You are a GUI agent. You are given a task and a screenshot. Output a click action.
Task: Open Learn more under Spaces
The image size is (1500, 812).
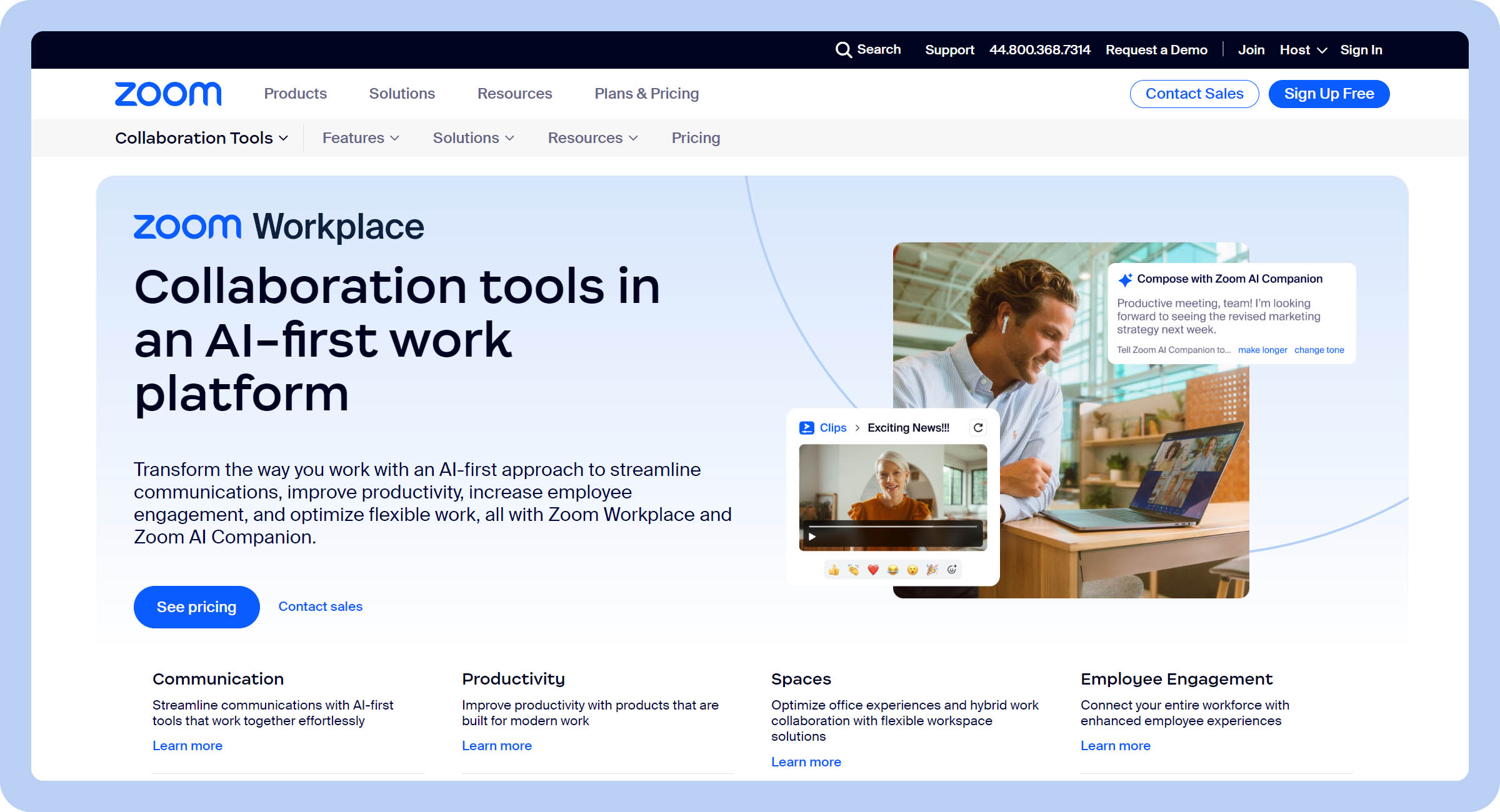pyautogui.click(x=806, y=762)
